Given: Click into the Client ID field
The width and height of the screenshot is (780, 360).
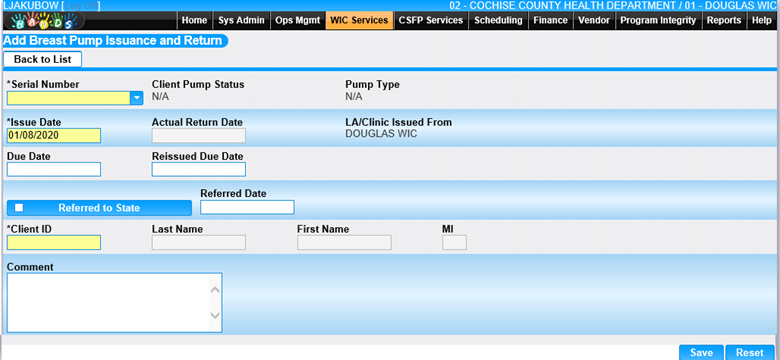Looking at the screenshot, I should (54, 242).
